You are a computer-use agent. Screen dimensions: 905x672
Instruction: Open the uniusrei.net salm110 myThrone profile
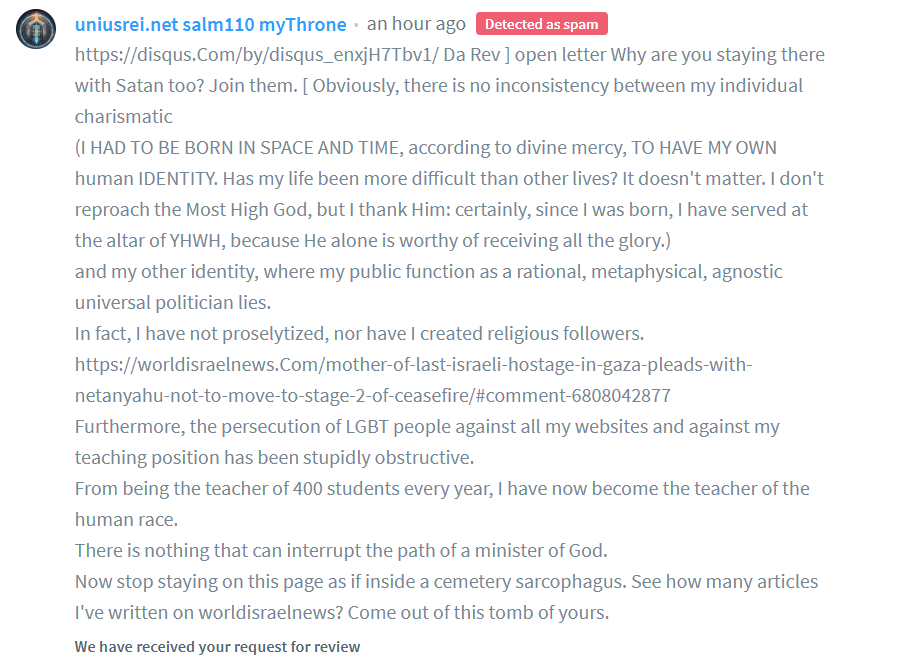[x=211, y=24]
